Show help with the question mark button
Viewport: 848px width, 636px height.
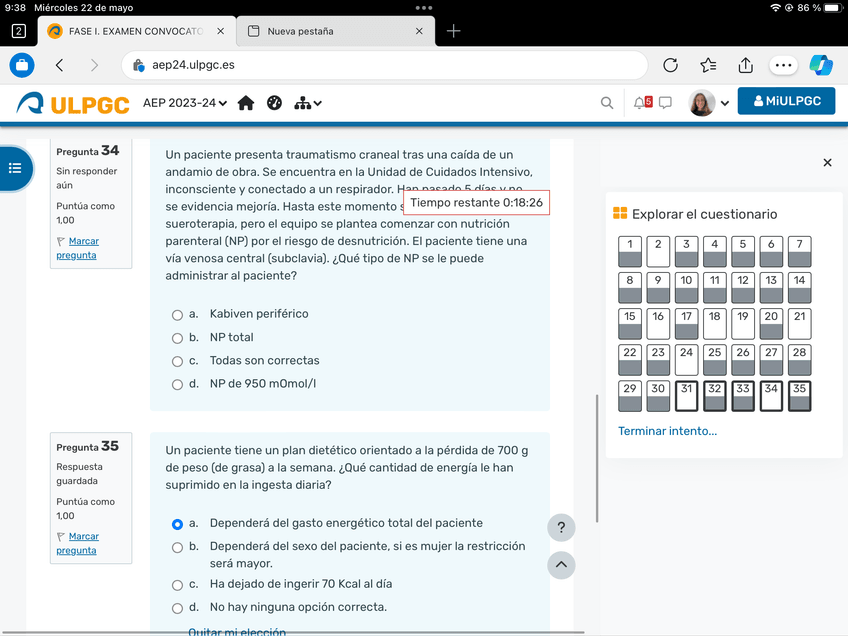(561, 527)
